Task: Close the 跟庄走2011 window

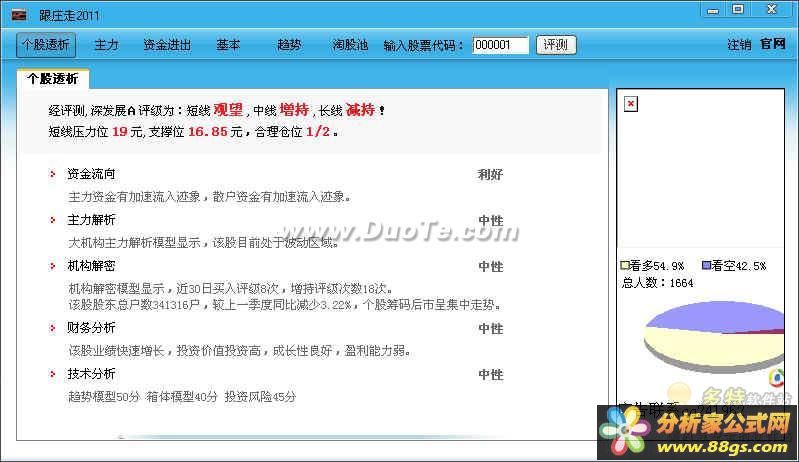Action: coord(772,9)
